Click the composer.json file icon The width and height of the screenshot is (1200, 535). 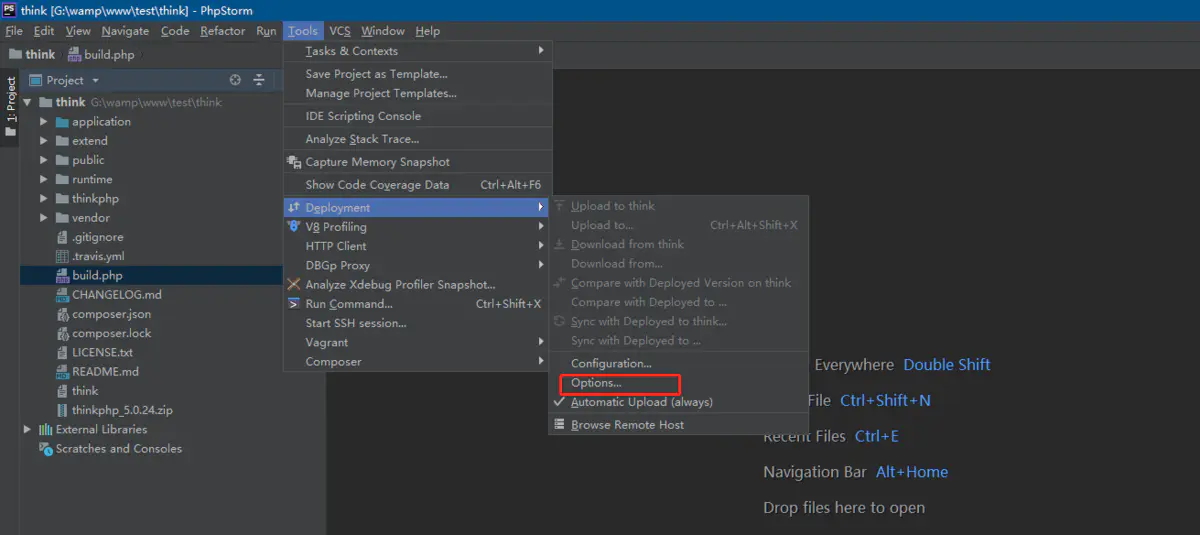62,314
